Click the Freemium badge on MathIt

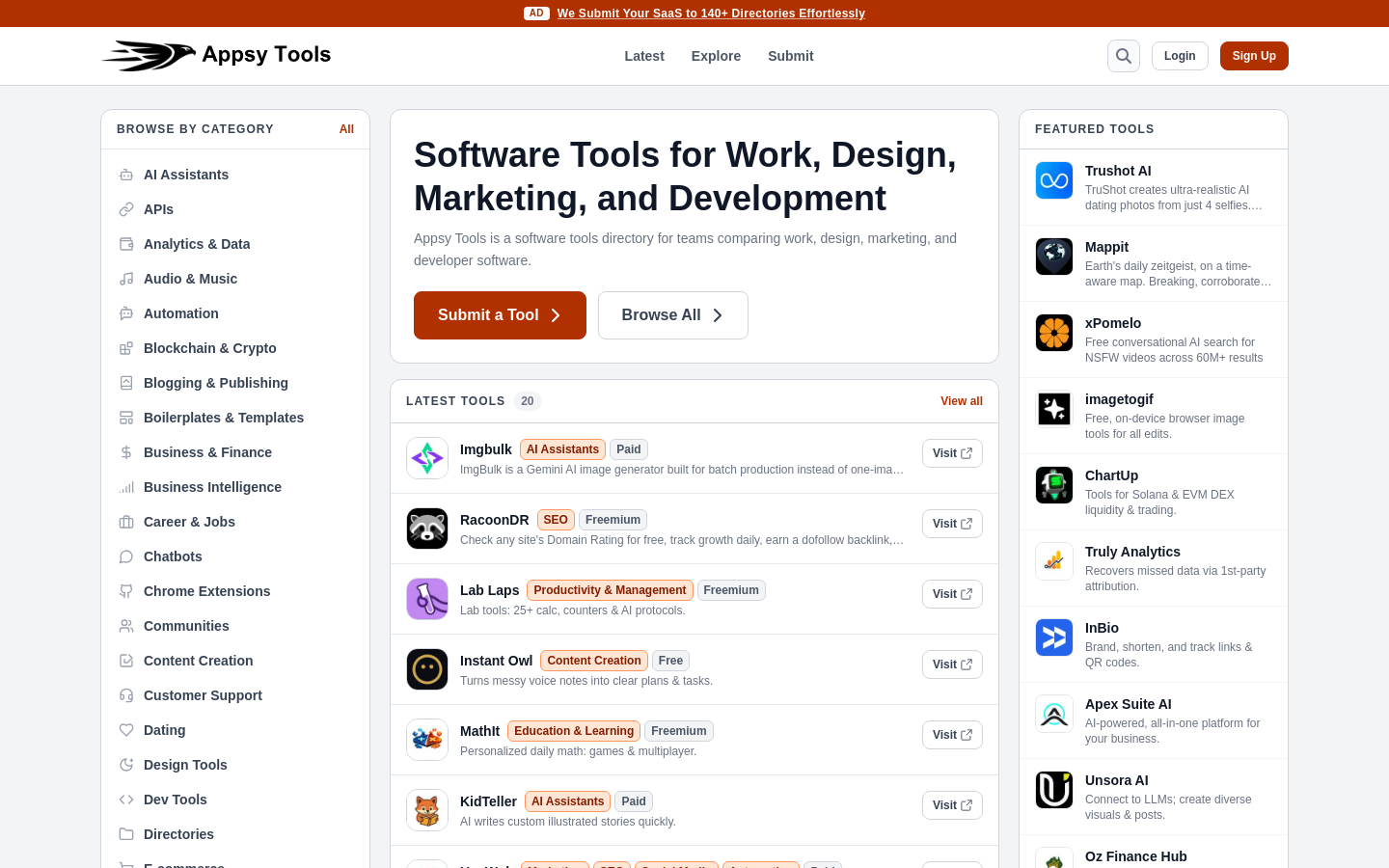[679, 731]
